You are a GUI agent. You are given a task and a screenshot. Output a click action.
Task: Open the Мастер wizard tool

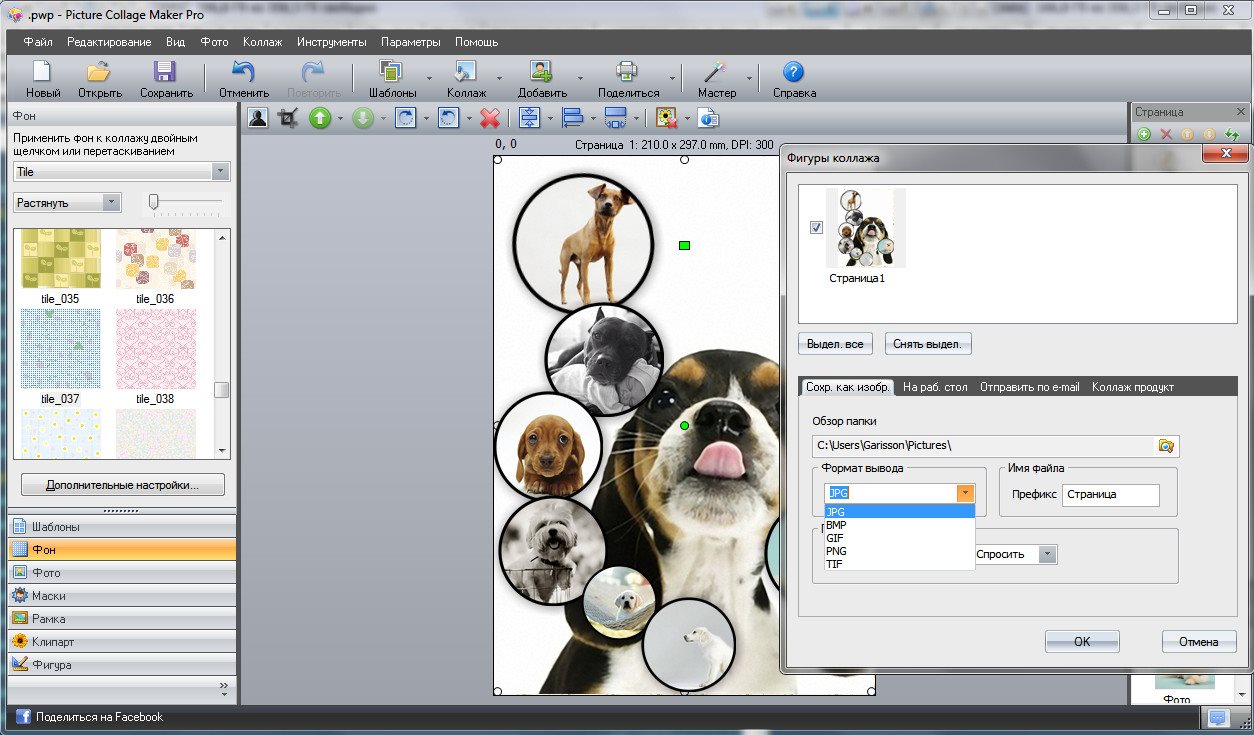(715, 79)
